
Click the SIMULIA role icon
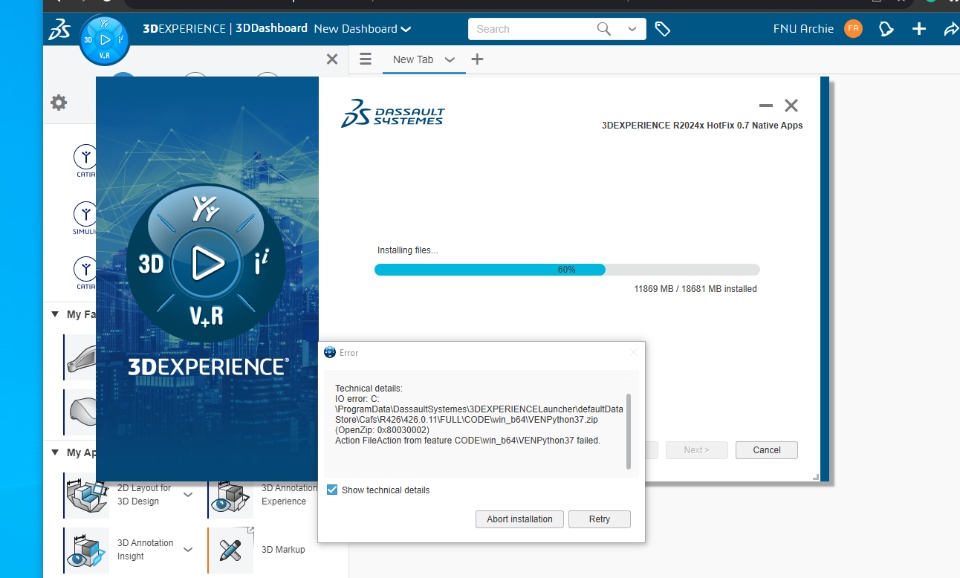tap(85, 215)
